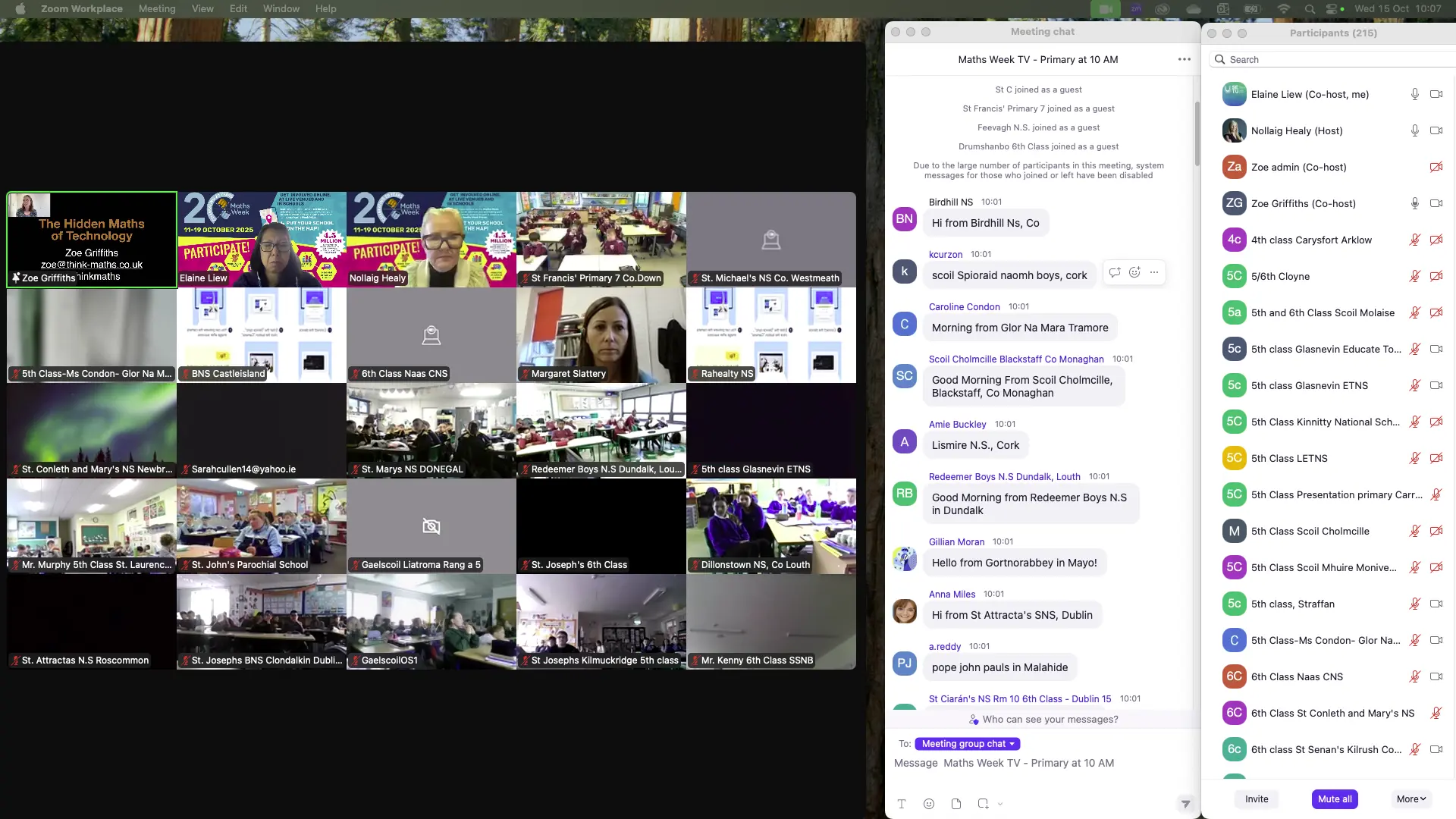1456x819 pixels.
Task: Open the Meeting menu in menu bar
Action: [x=157, y=8]
